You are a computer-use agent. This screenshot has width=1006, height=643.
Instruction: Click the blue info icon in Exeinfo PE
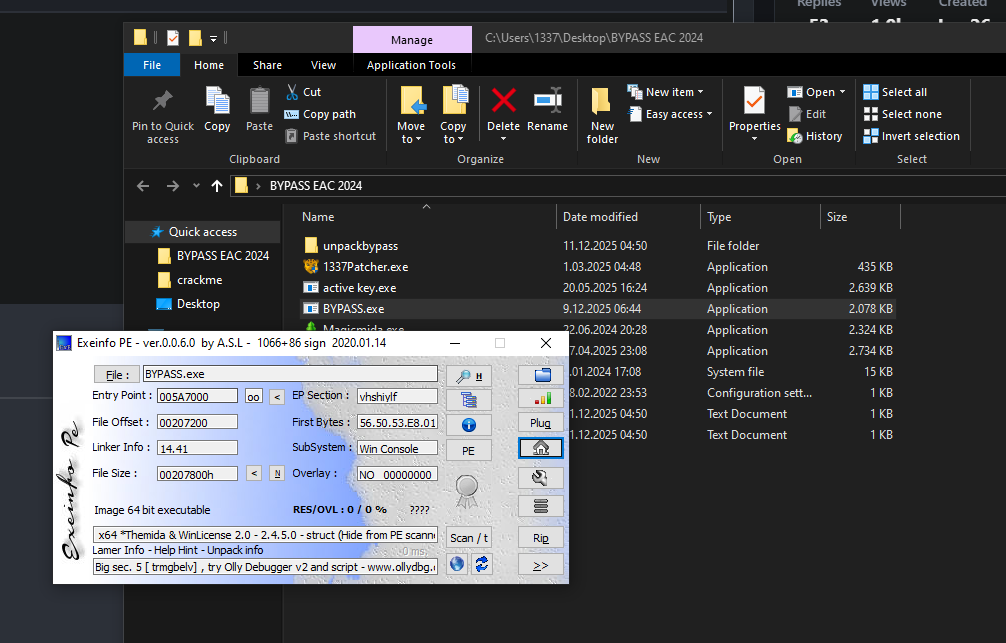pyautogui.click(x=468, y=424)
